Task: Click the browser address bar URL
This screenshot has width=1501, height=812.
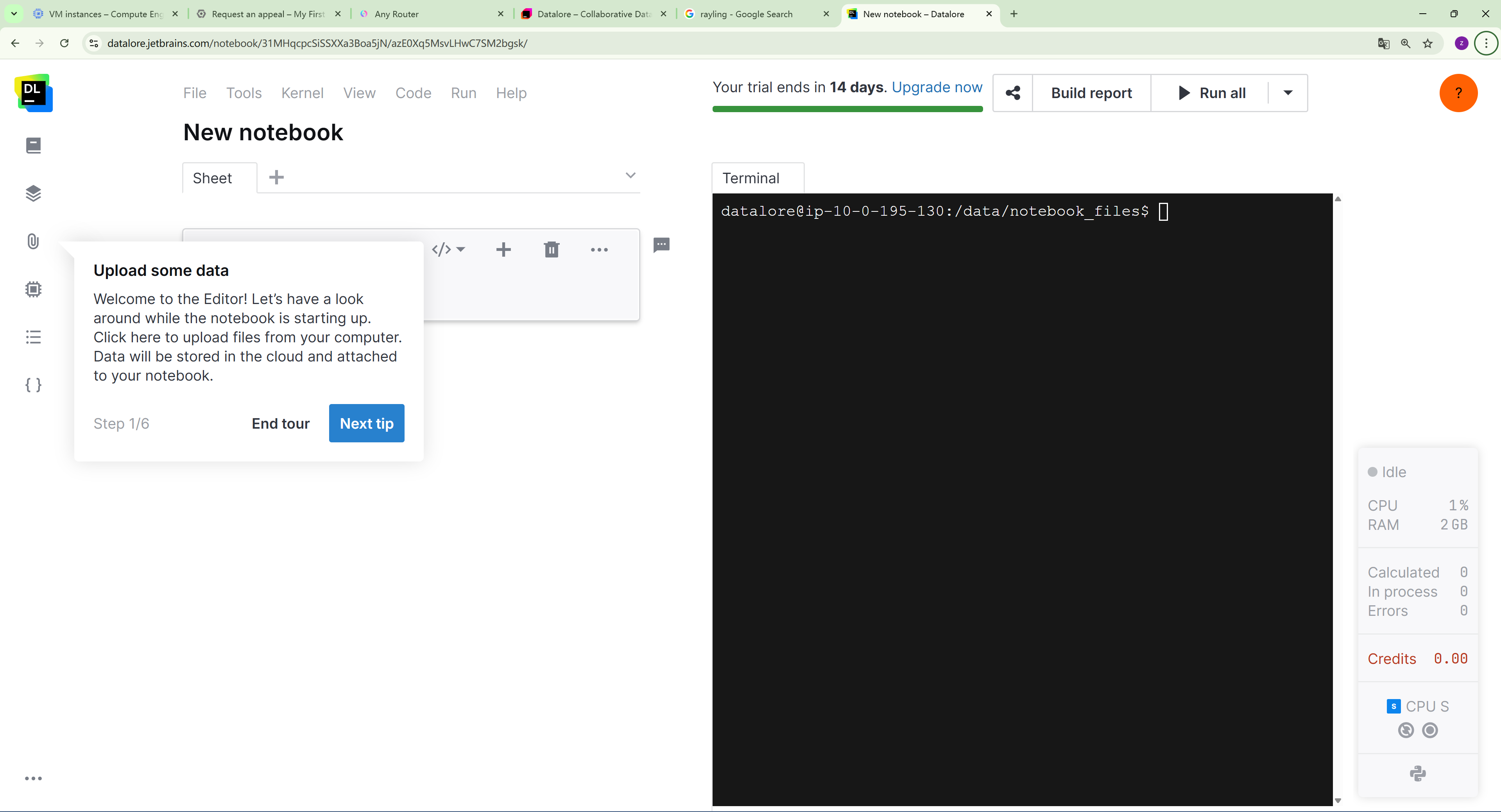Action: coord(317,43)
